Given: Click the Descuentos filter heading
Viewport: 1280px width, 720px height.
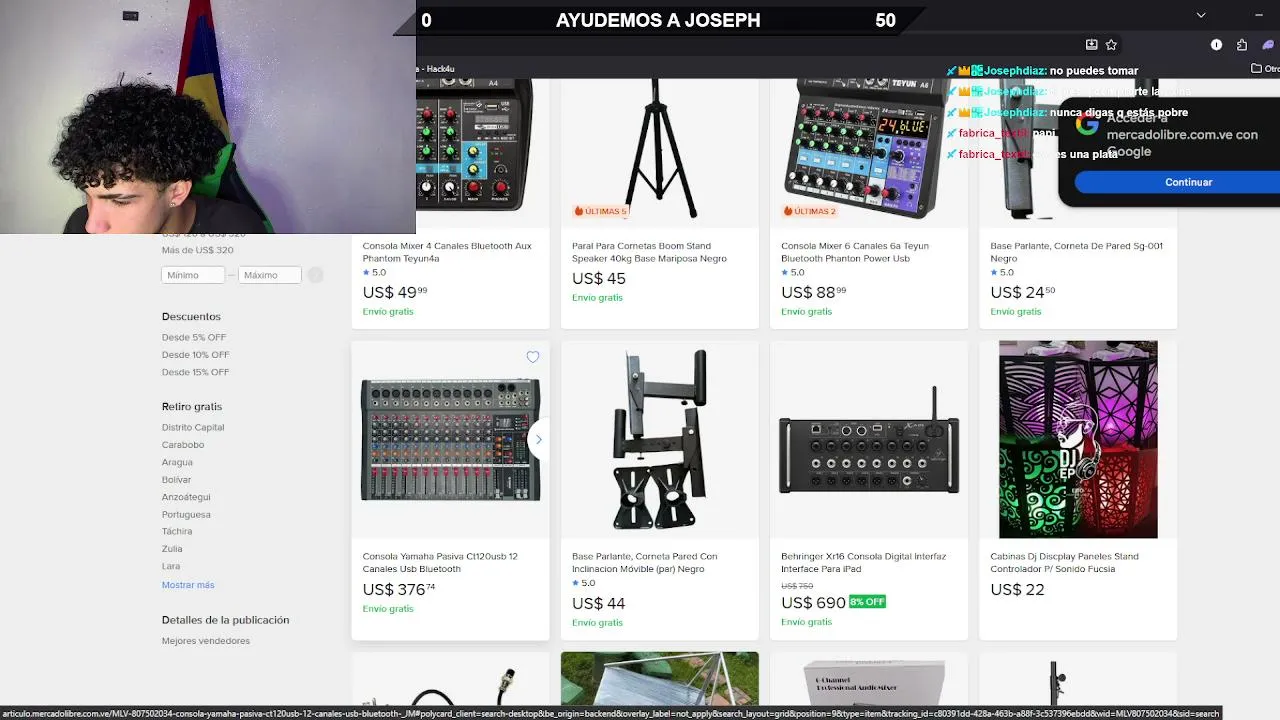Looking at the screenshot, I should (x=191, y=317).
